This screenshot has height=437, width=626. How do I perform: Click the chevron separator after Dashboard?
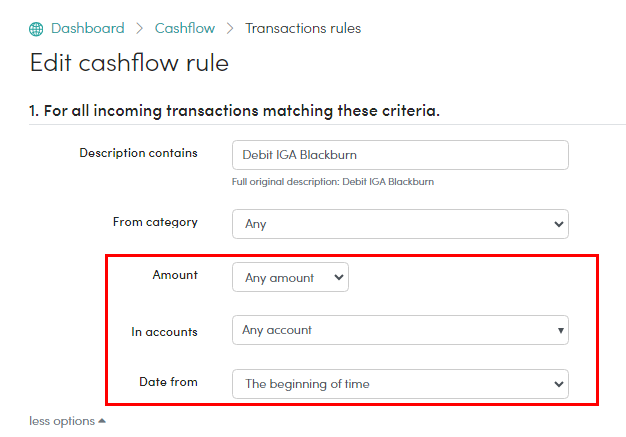(139, 29)
